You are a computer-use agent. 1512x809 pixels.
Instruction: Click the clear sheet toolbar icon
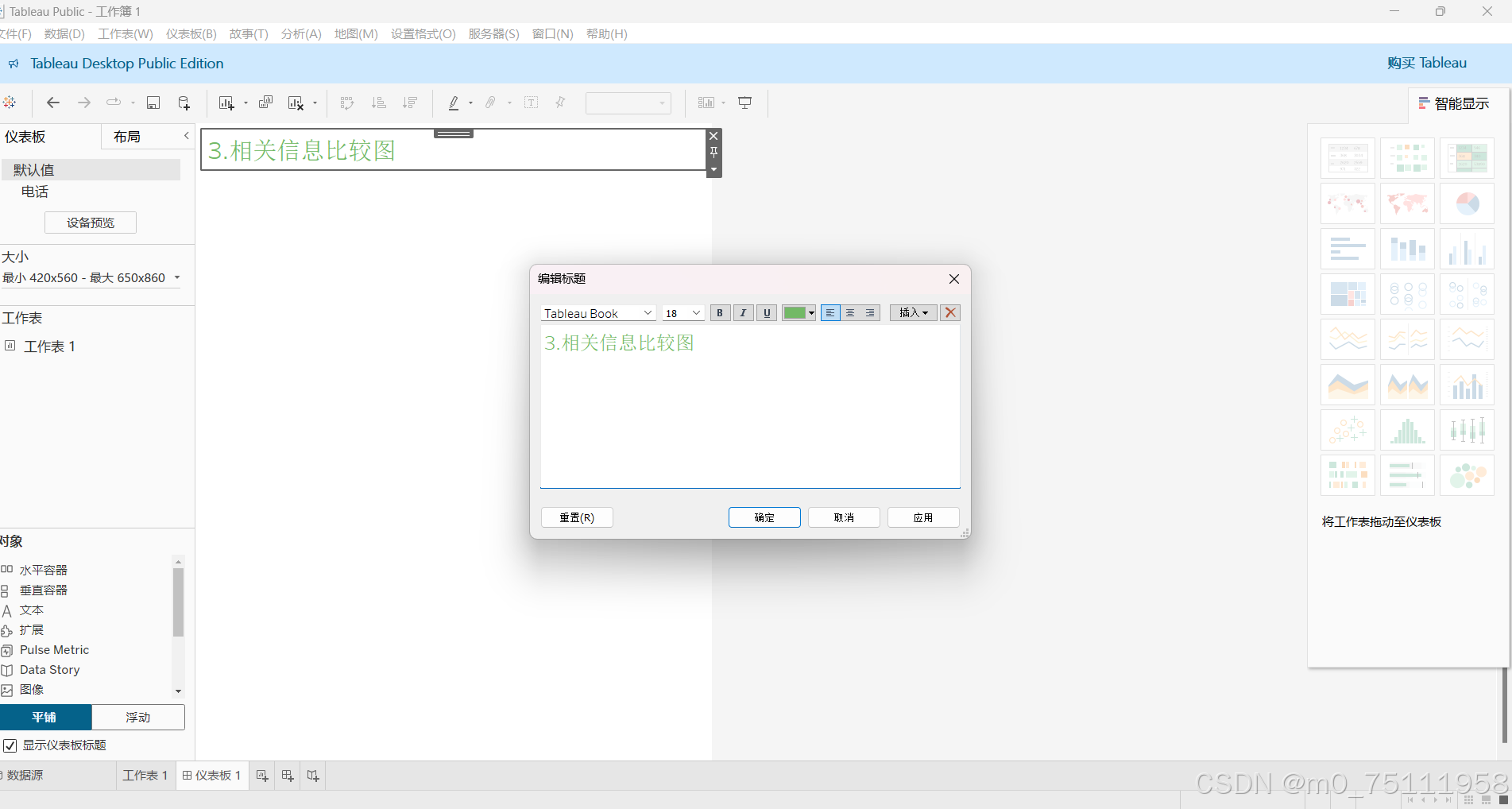coord(296,103)
